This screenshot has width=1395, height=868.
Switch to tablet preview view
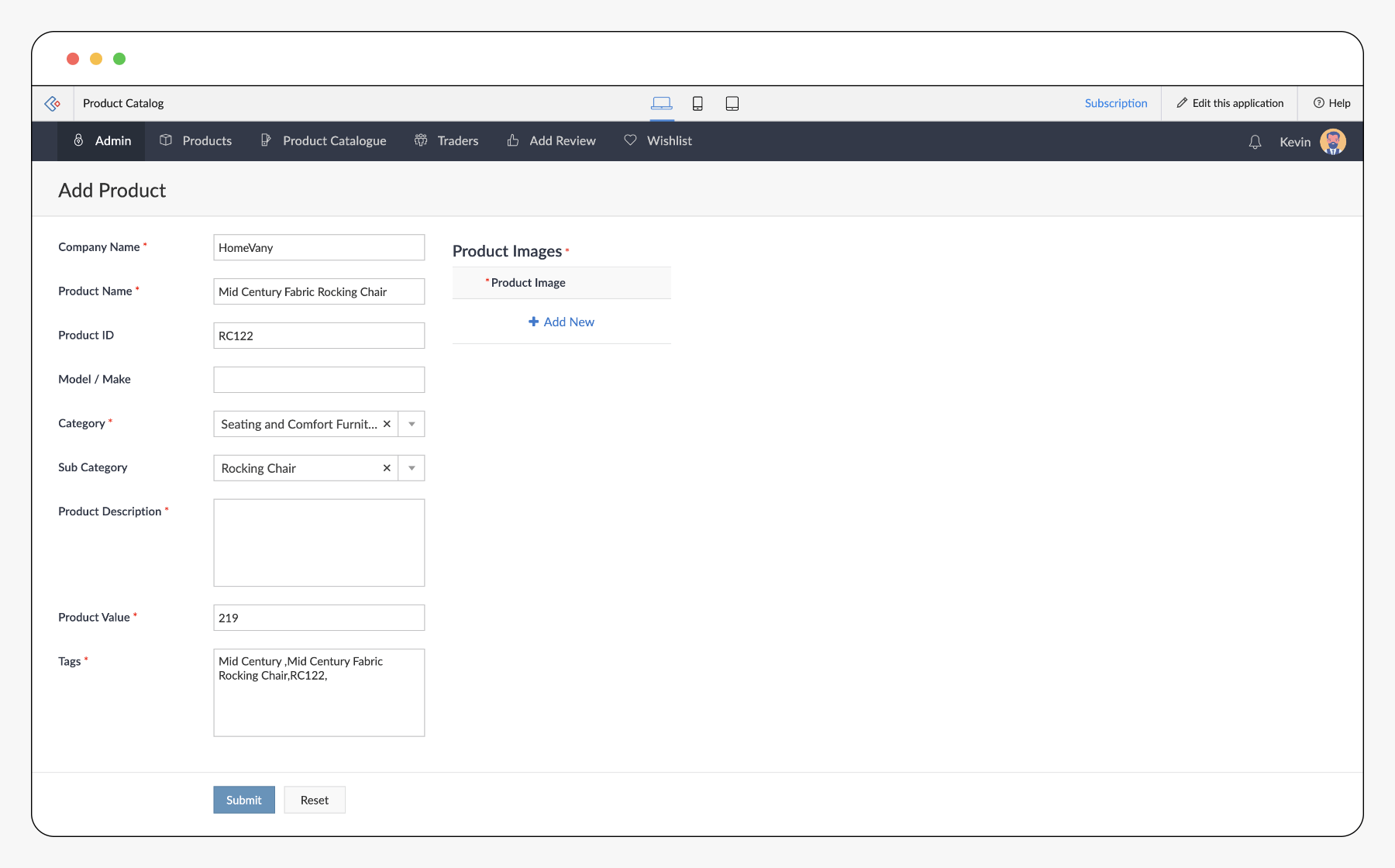732,103
